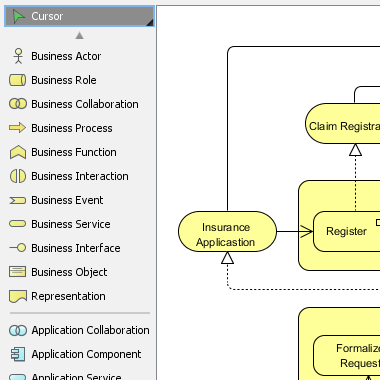Select the Representation shape tool
The height and width of the screenshot is (380, 380).
(18, 296)
